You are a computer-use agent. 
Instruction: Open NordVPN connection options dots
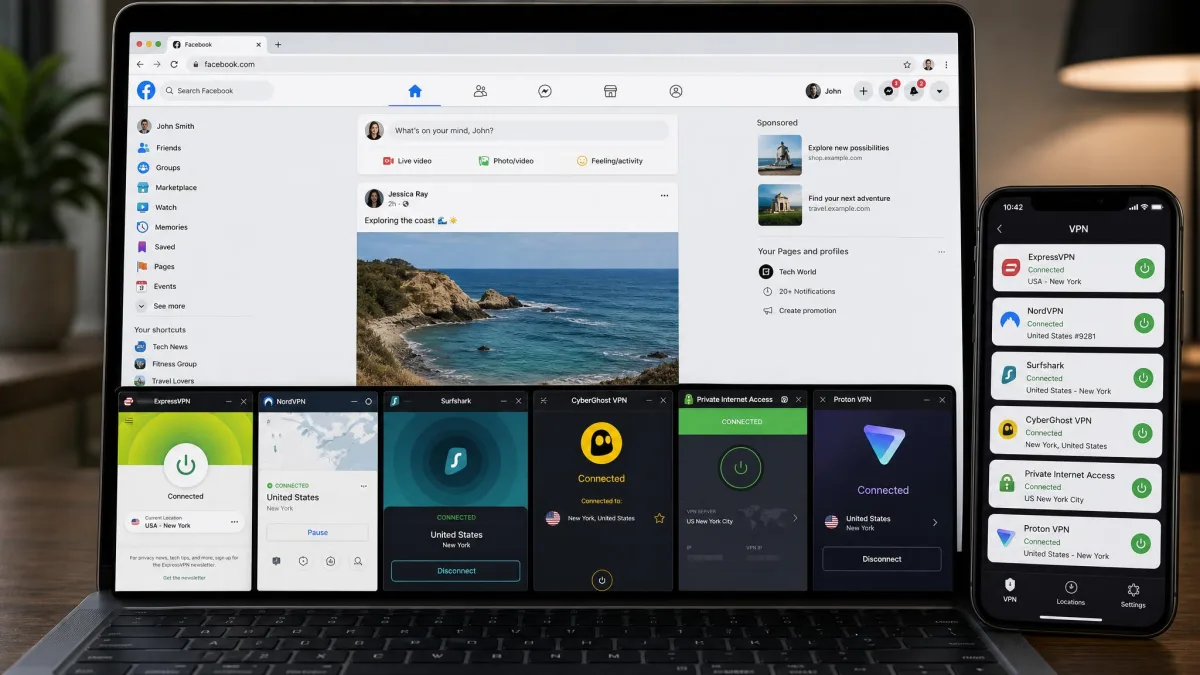click(363, 485)
